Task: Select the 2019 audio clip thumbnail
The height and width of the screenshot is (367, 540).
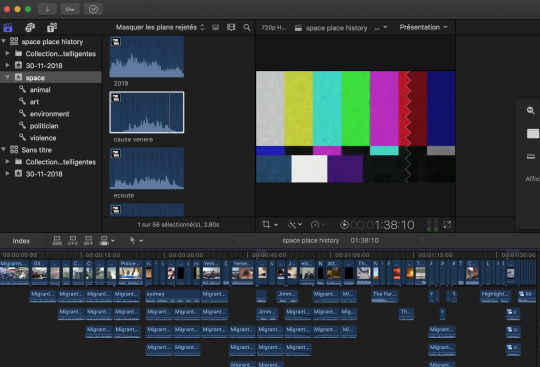Action: coord(147,57)
